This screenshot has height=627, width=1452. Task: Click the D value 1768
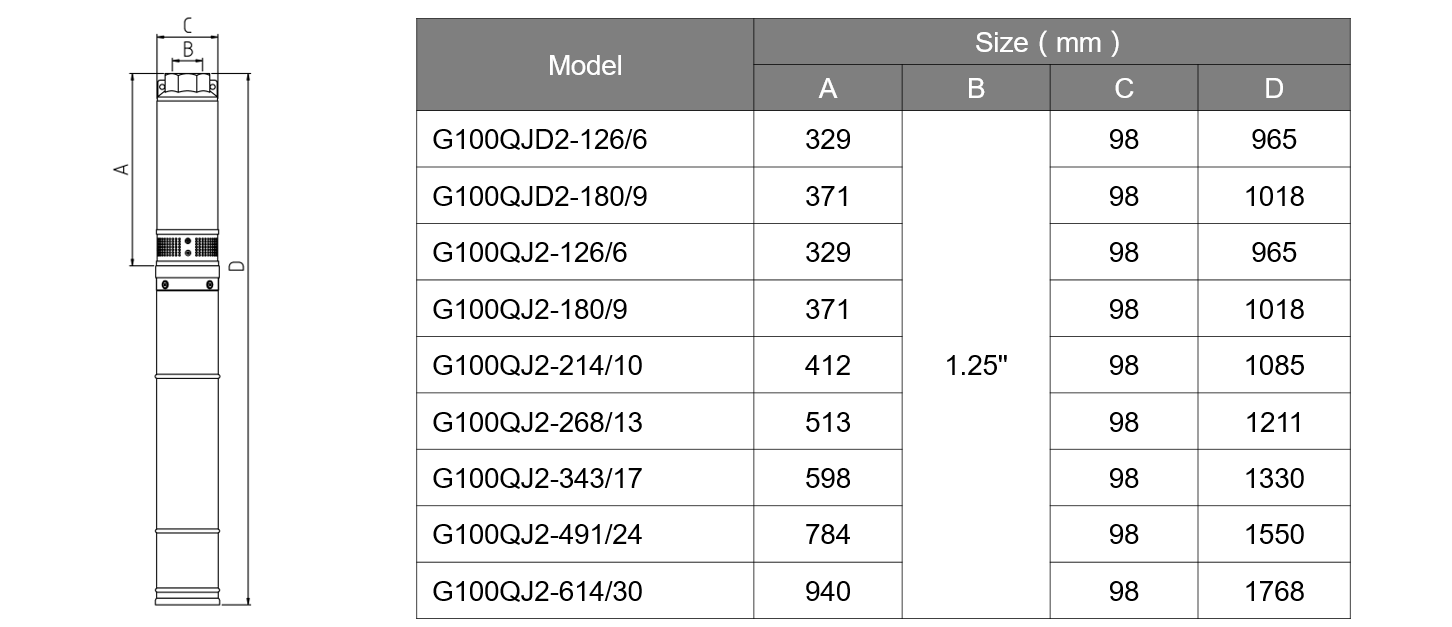[x=1274, y=591]
